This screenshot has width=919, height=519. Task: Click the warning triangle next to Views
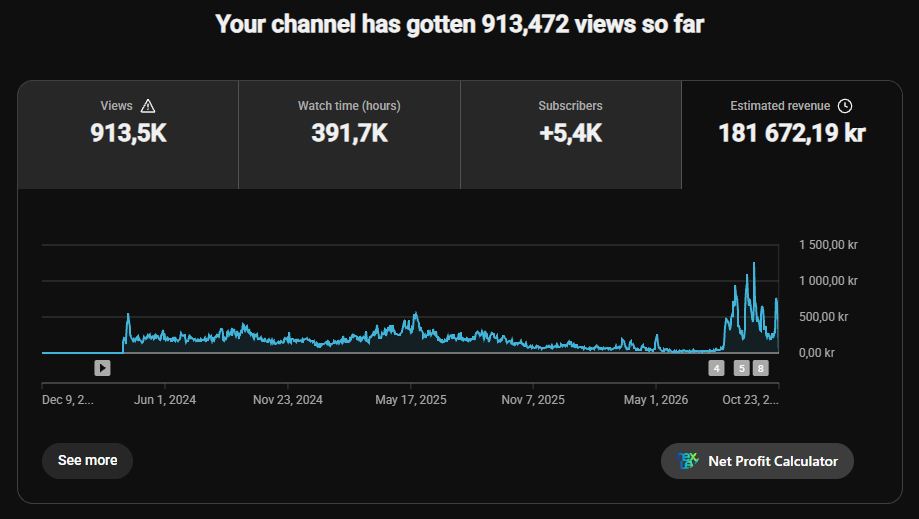pos(148,106)
